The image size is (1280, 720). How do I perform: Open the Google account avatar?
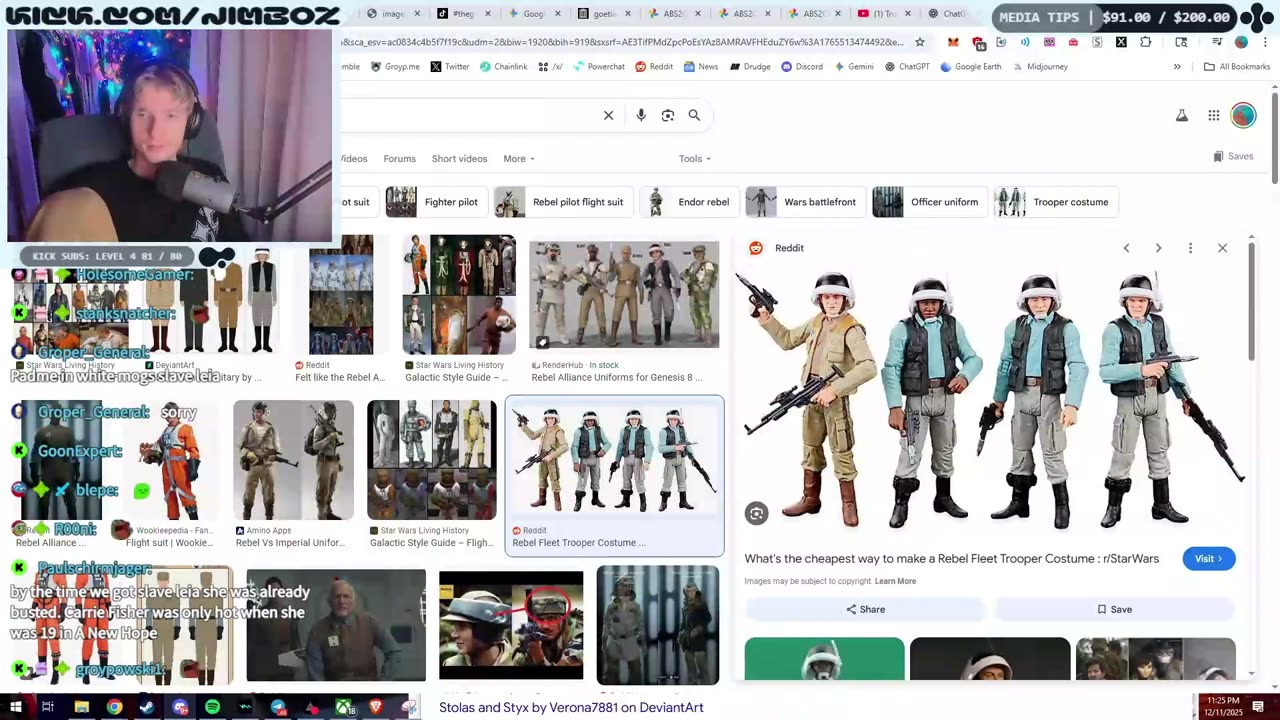tap(1243, 116)
